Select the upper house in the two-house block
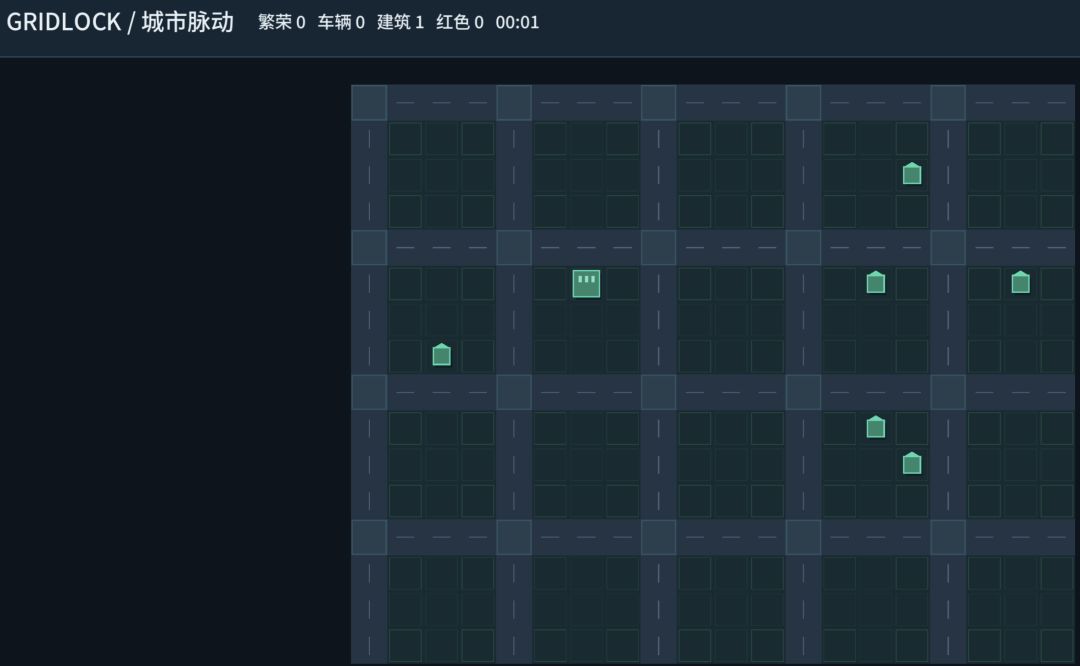 pos(875,427)
